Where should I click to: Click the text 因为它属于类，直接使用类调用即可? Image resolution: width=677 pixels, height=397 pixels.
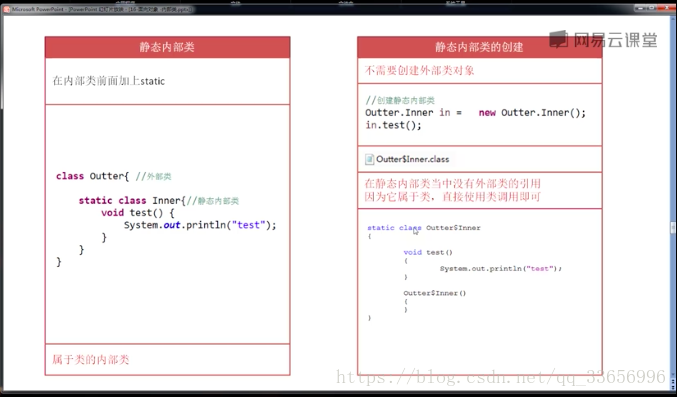click(452, 197)
